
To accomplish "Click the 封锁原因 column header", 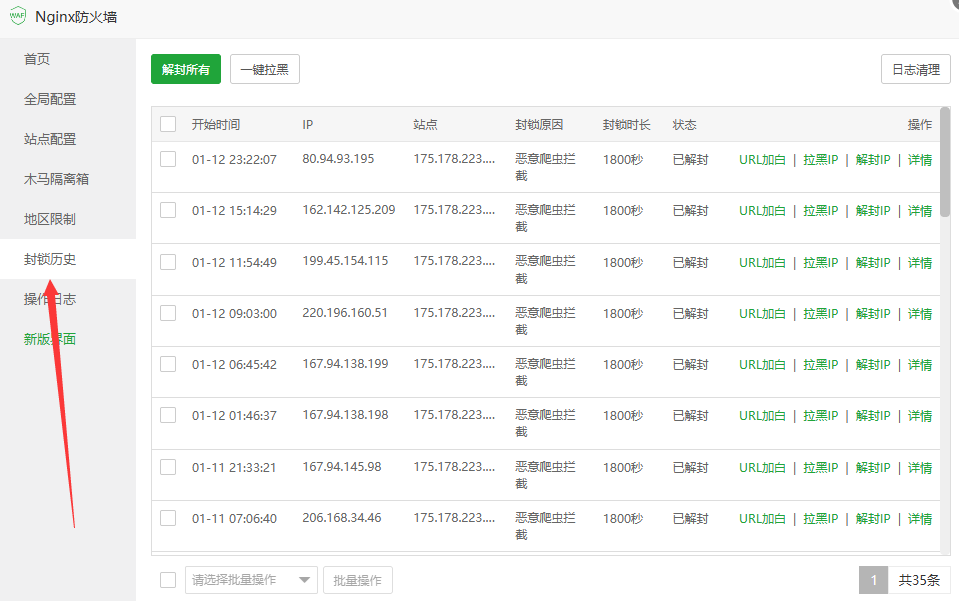I will 539,125.
